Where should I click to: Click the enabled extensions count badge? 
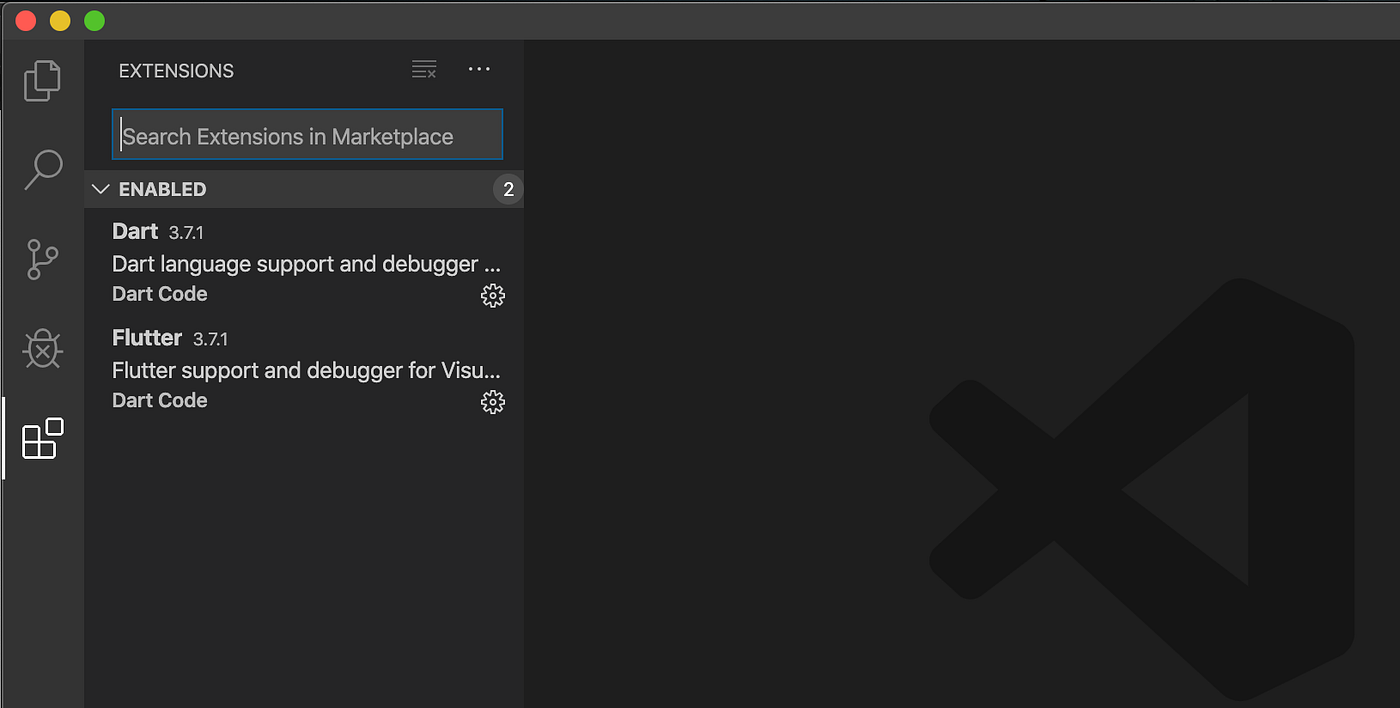[508, 189]
